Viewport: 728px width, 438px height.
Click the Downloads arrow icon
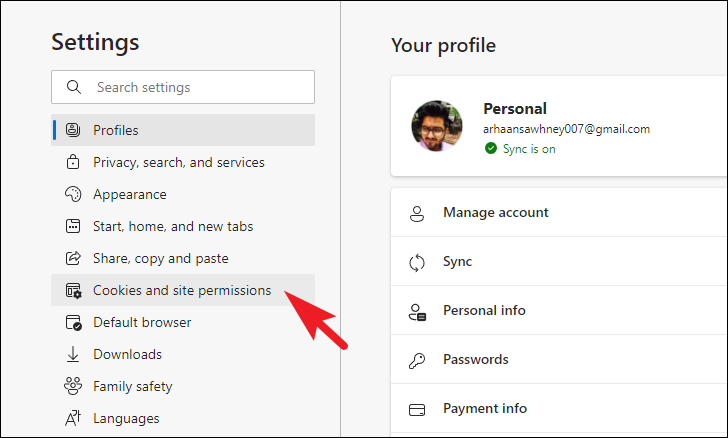coord(73,354)
